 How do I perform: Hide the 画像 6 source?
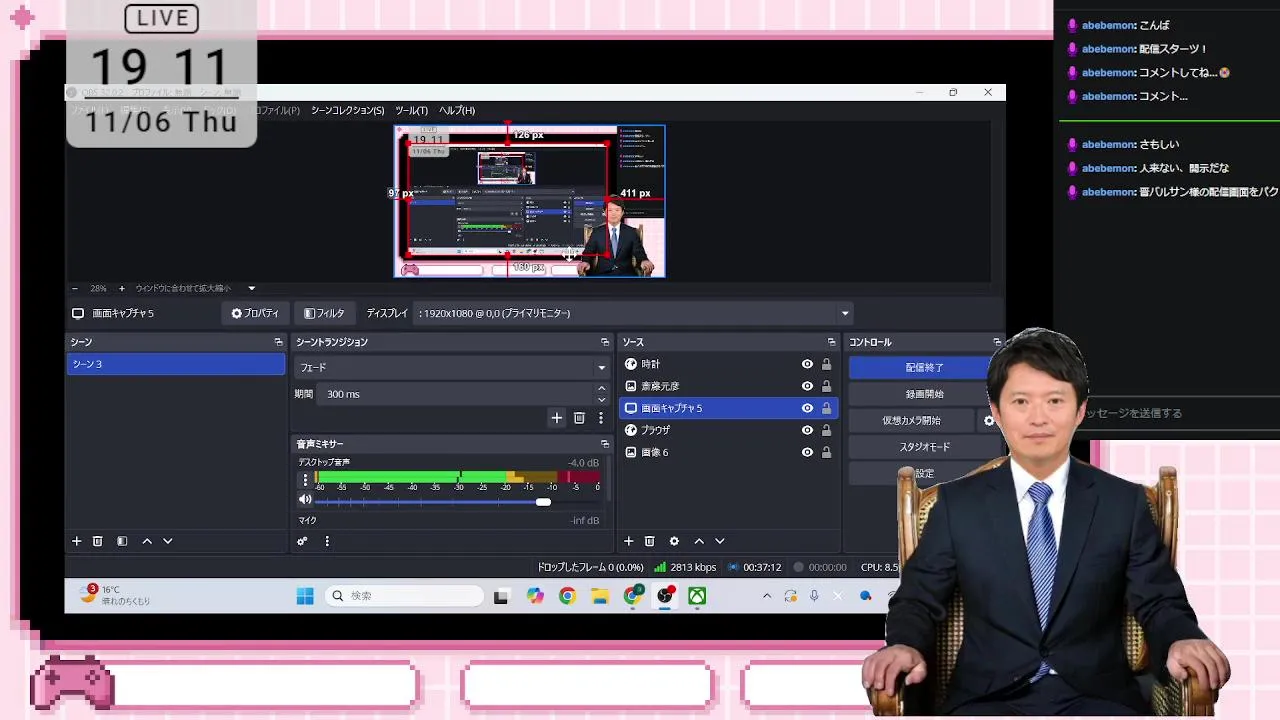[x=807, y=452]
